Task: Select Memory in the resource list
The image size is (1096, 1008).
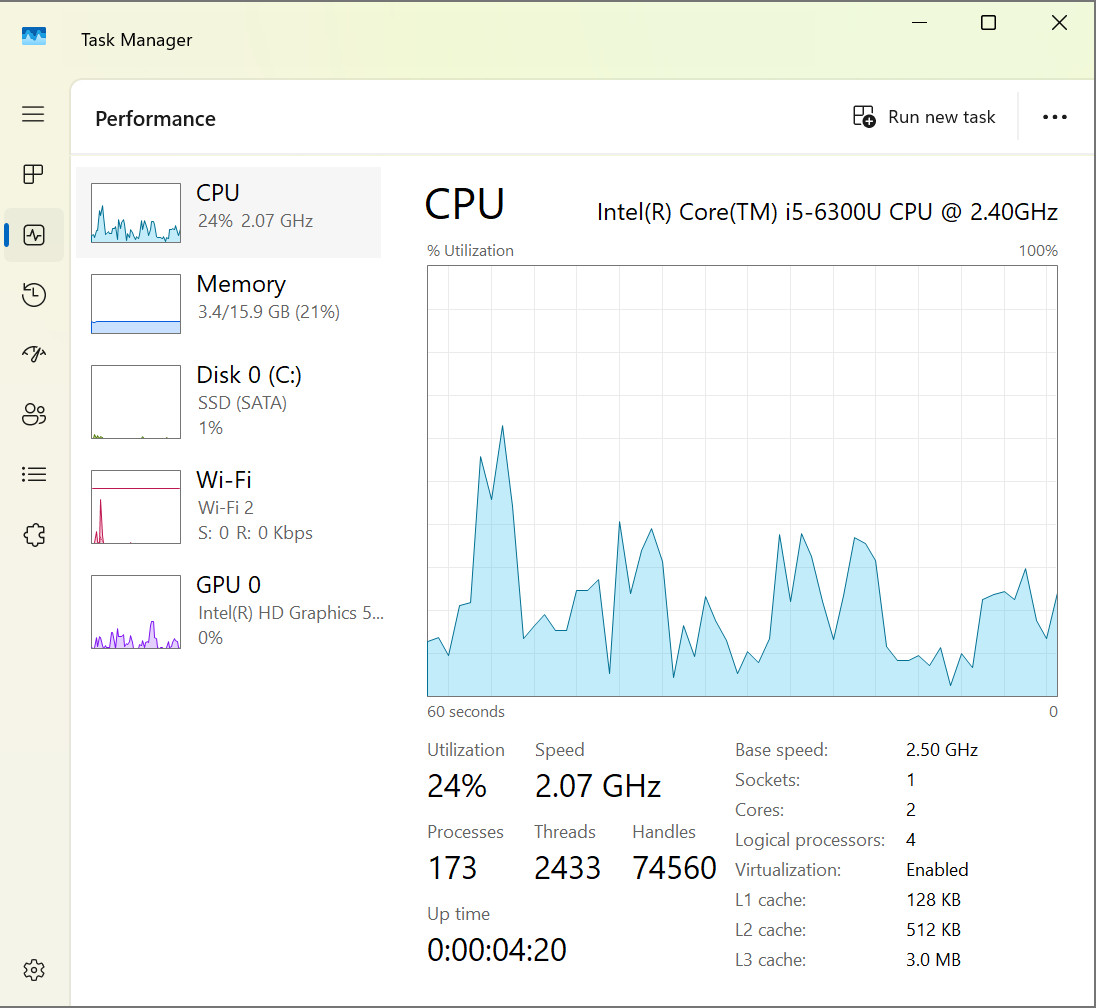Action: (229, 303)
